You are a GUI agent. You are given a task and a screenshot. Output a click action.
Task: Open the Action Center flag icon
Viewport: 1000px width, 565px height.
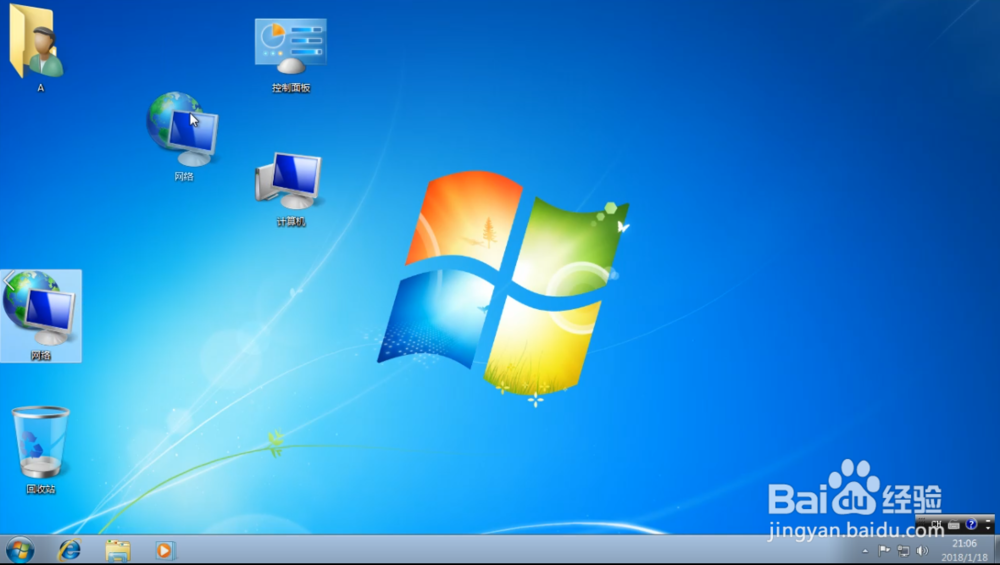click(x=884, y=550)
